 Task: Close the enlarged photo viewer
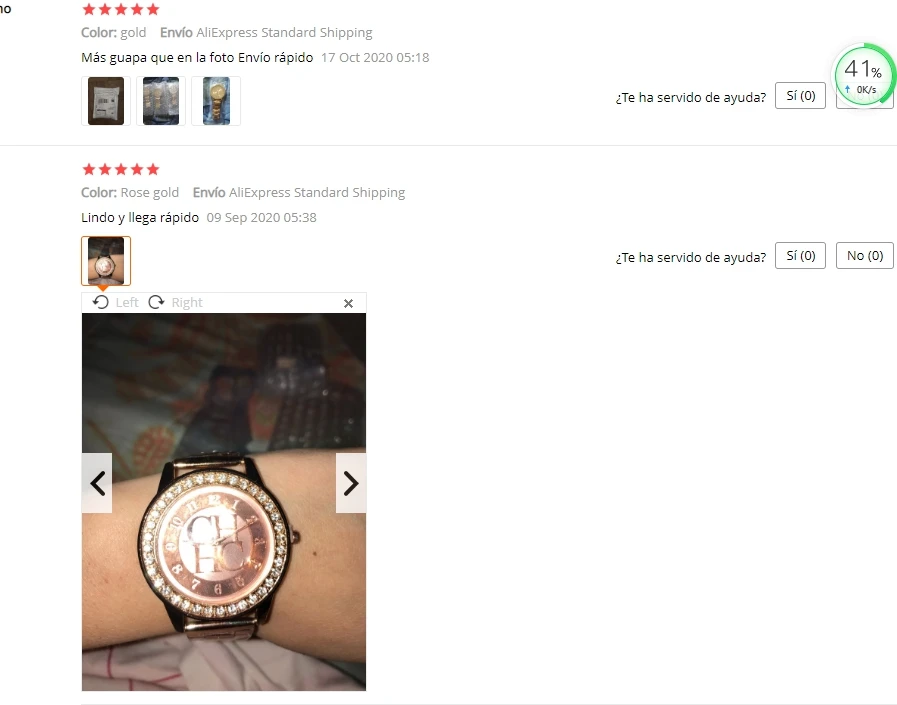[x=348, y=303]
